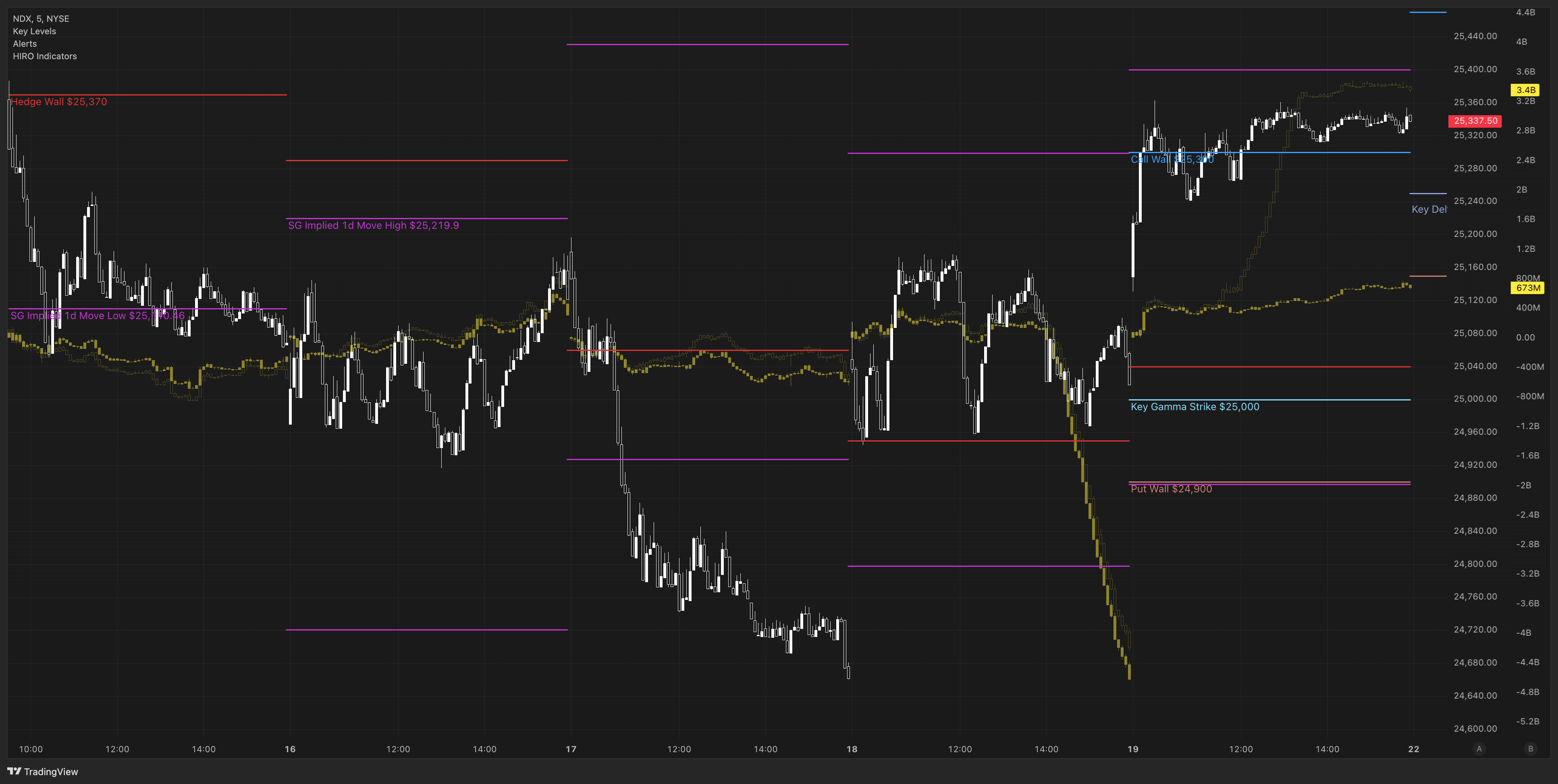1558x784 pixels.
Task: Select the Key Levels indicator legend
Action: (35, 31)
